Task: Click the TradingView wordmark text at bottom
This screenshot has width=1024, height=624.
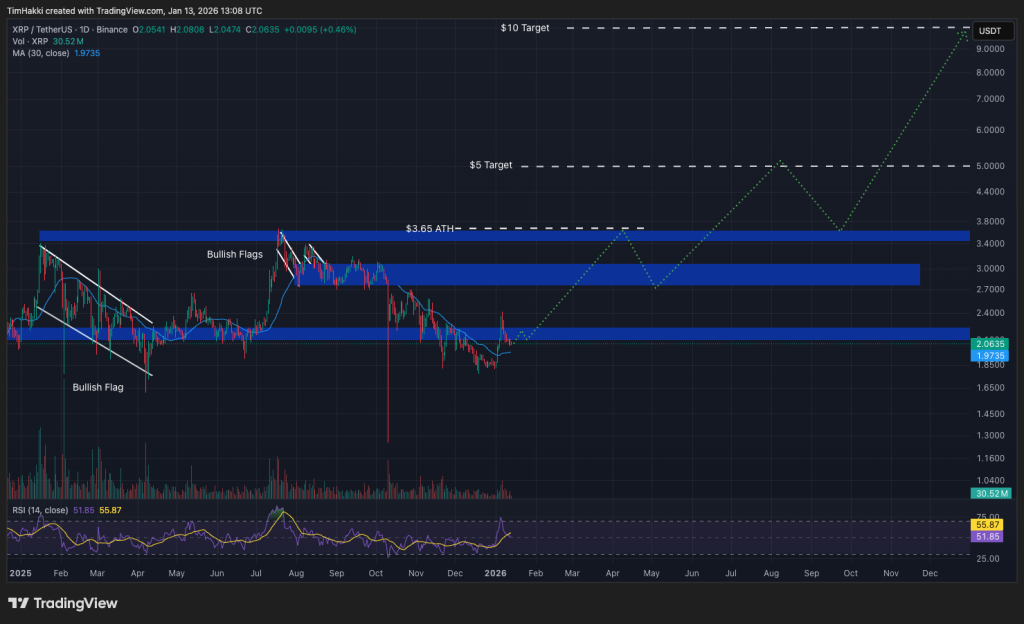Action: (x=75, y=603)
